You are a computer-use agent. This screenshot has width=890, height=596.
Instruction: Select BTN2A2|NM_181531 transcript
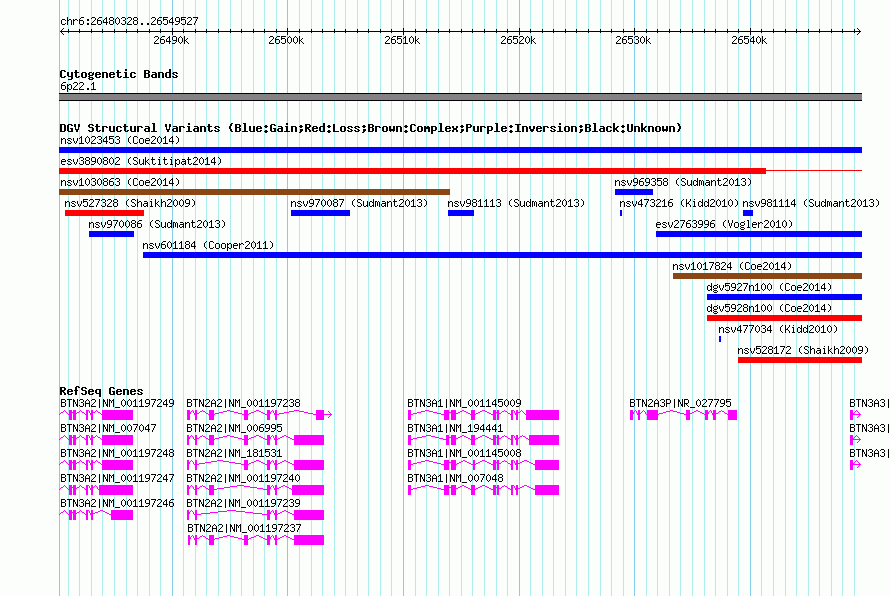click(x=255, y=465)
